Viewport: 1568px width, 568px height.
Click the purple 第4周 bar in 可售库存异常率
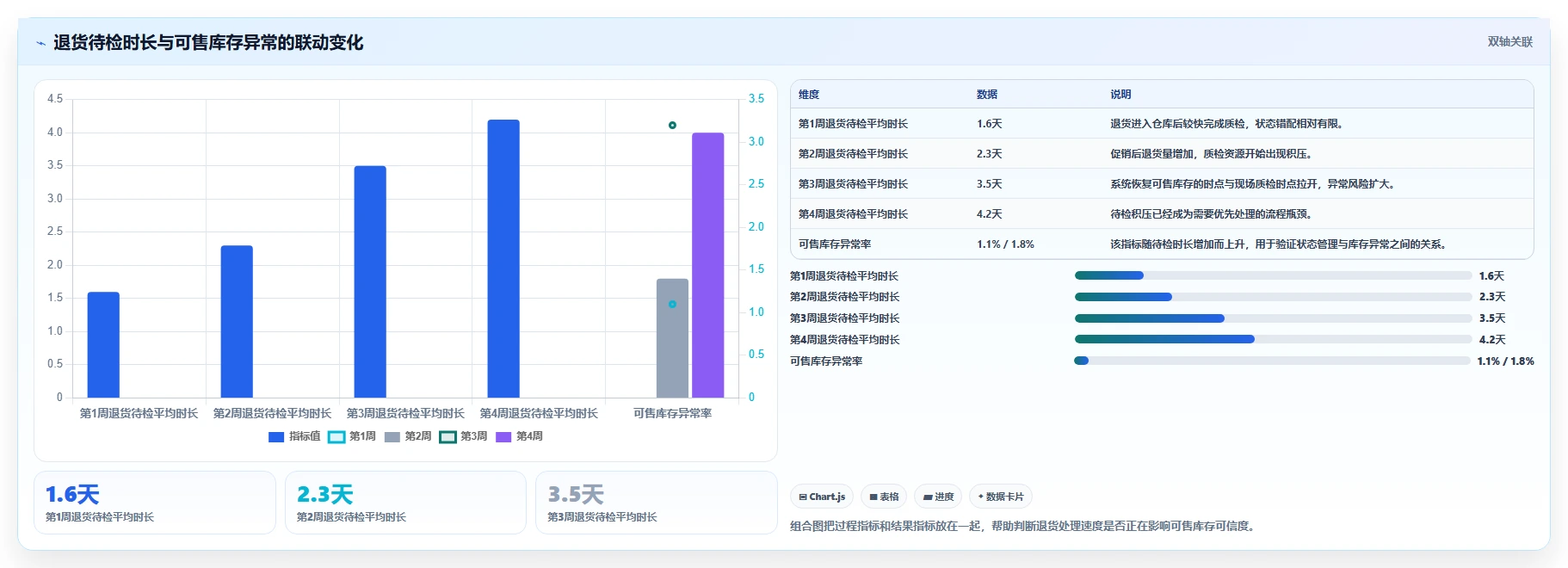pos(708,265)
